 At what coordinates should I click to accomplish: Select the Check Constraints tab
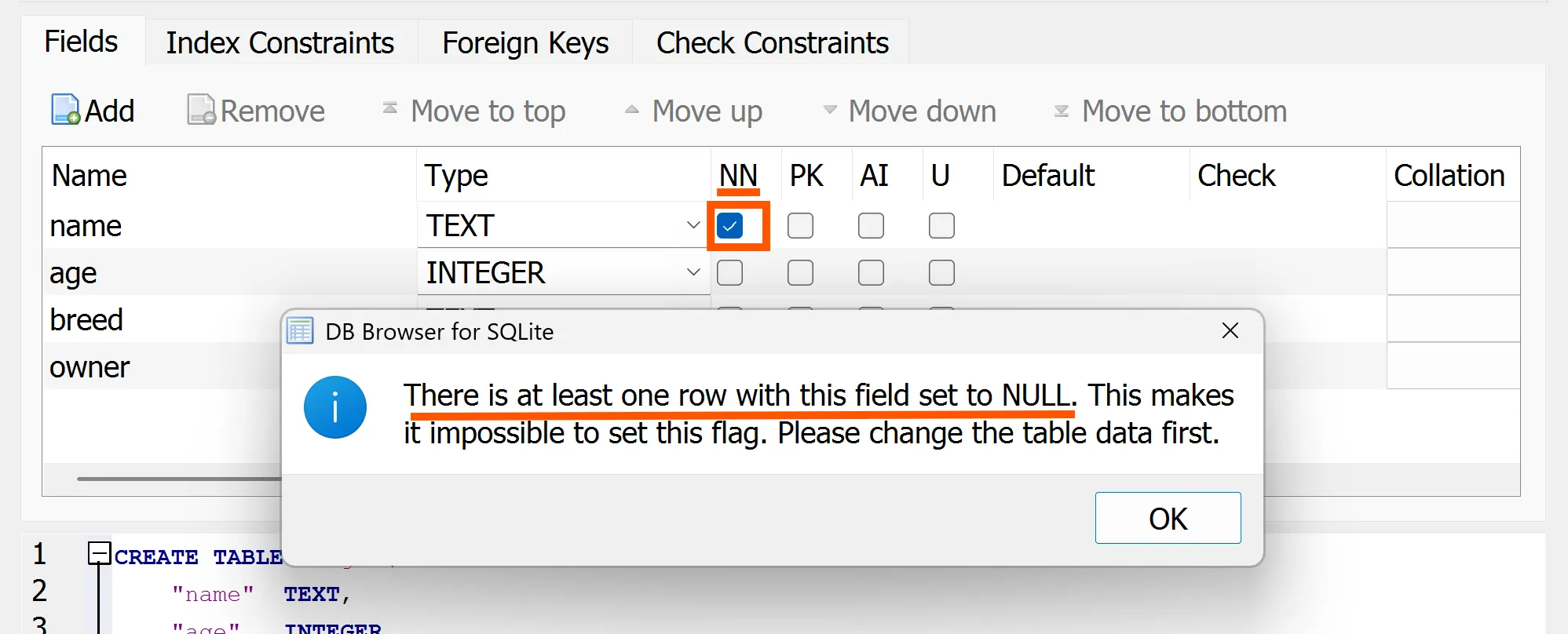[772, 43]
